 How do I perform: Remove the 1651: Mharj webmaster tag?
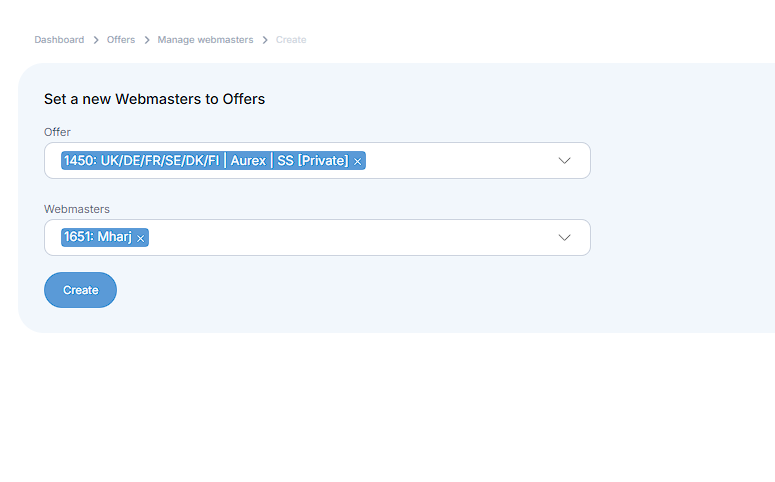point(141,238)
